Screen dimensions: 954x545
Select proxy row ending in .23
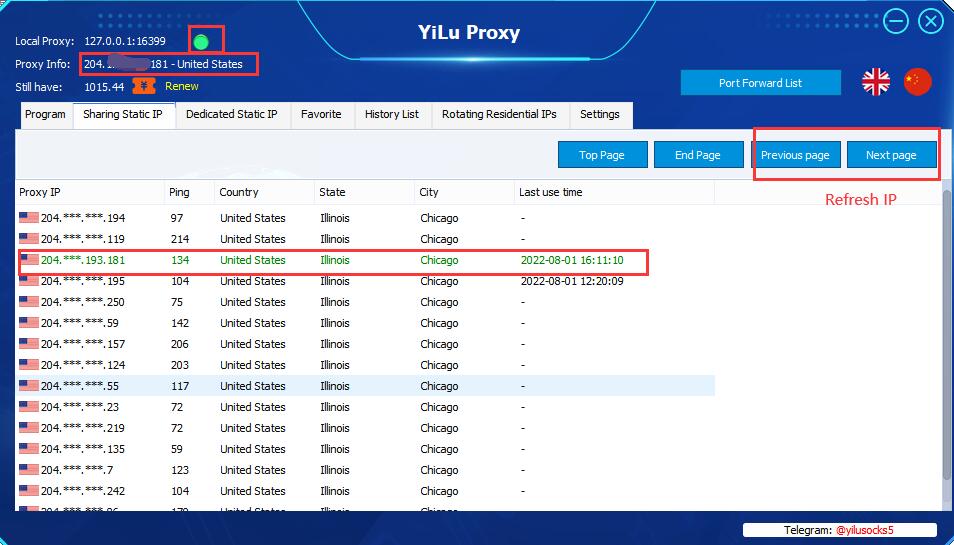(365, 407)
